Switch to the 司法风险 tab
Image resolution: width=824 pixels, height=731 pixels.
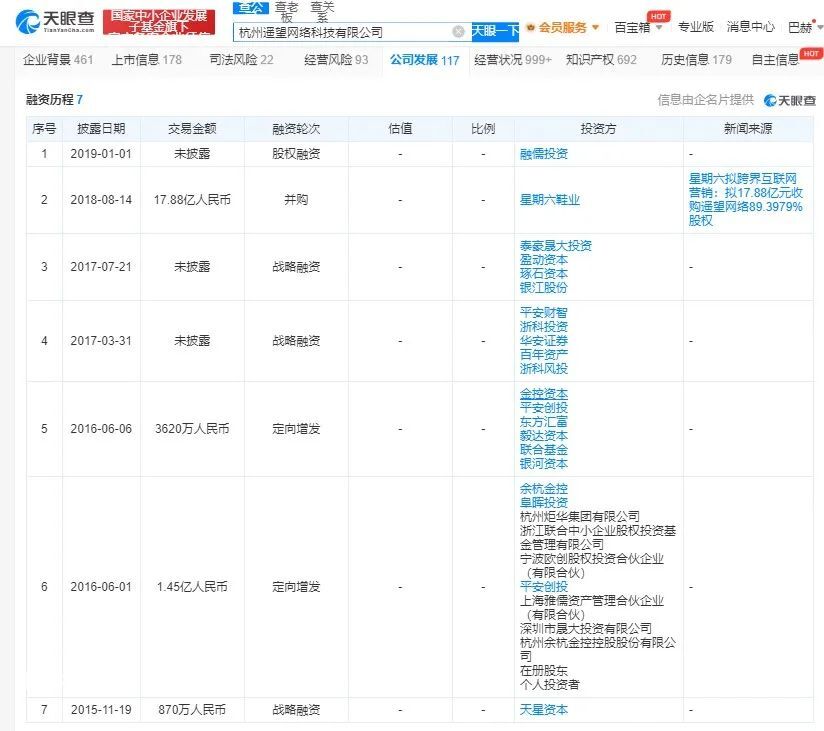[x=241, y=60]
